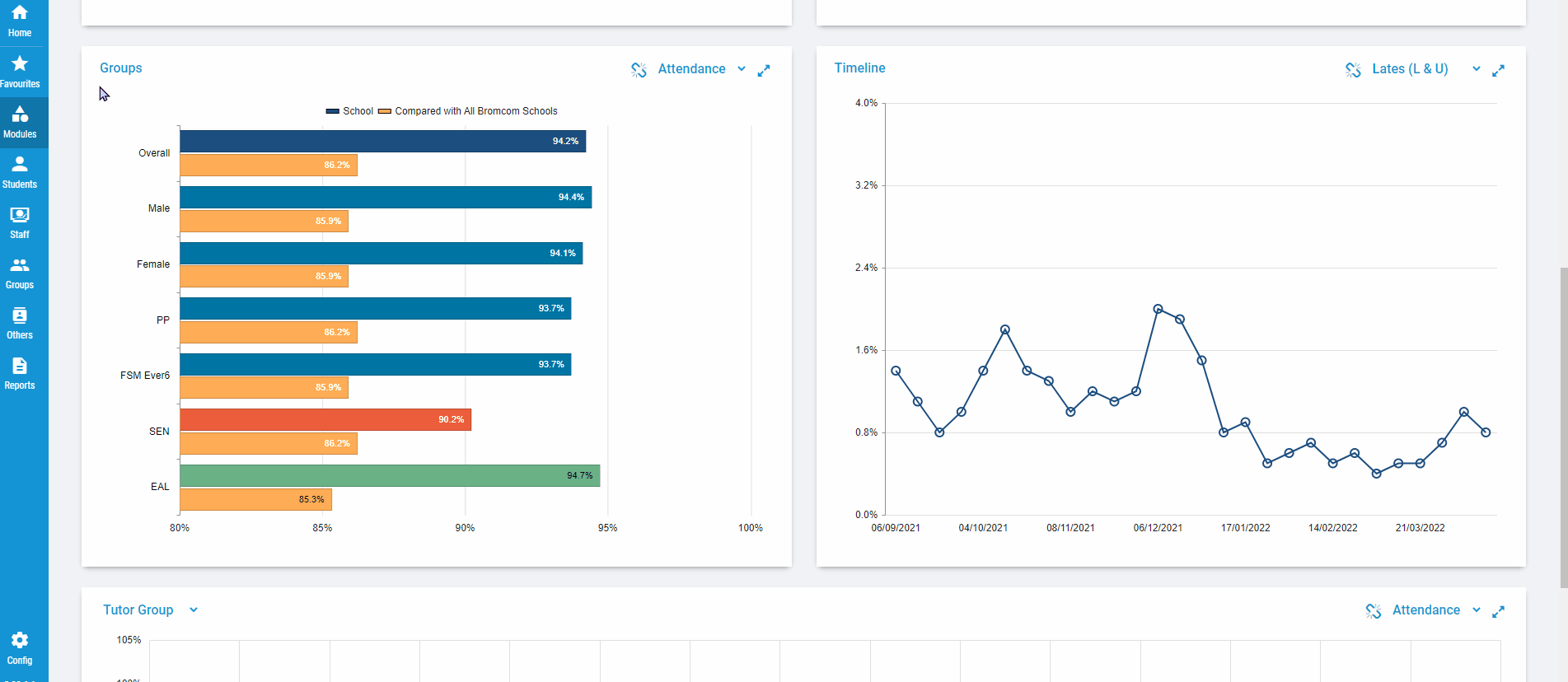
Task: Open the Students sidebar section
Action: 20,172
